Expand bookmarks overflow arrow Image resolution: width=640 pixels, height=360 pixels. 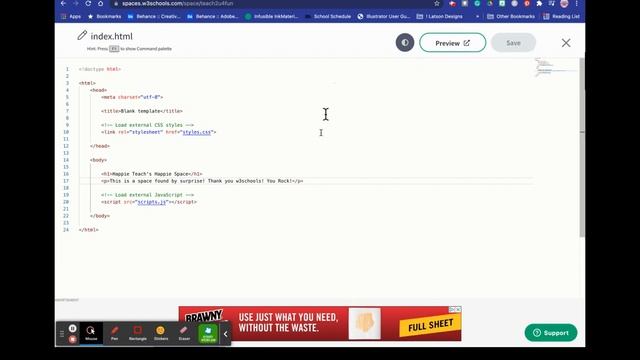[477, 16]
